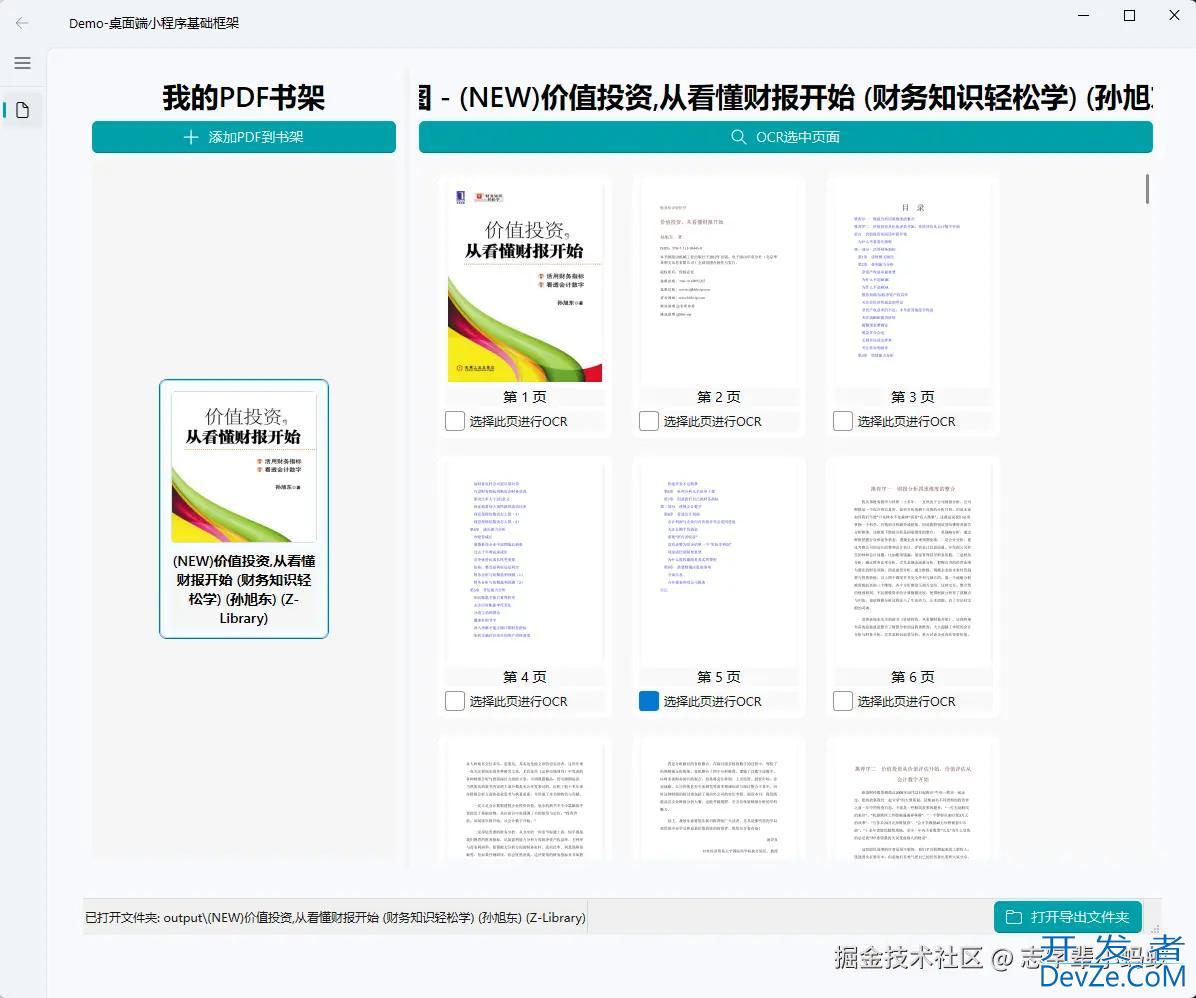Open page 6 thumbnail
Screen dimensions: 1196x998
pos(912,564)
